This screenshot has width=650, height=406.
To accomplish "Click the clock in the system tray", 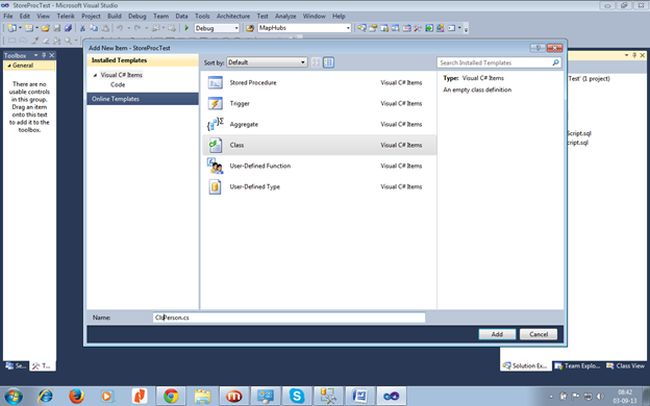I will pos(625,396).
